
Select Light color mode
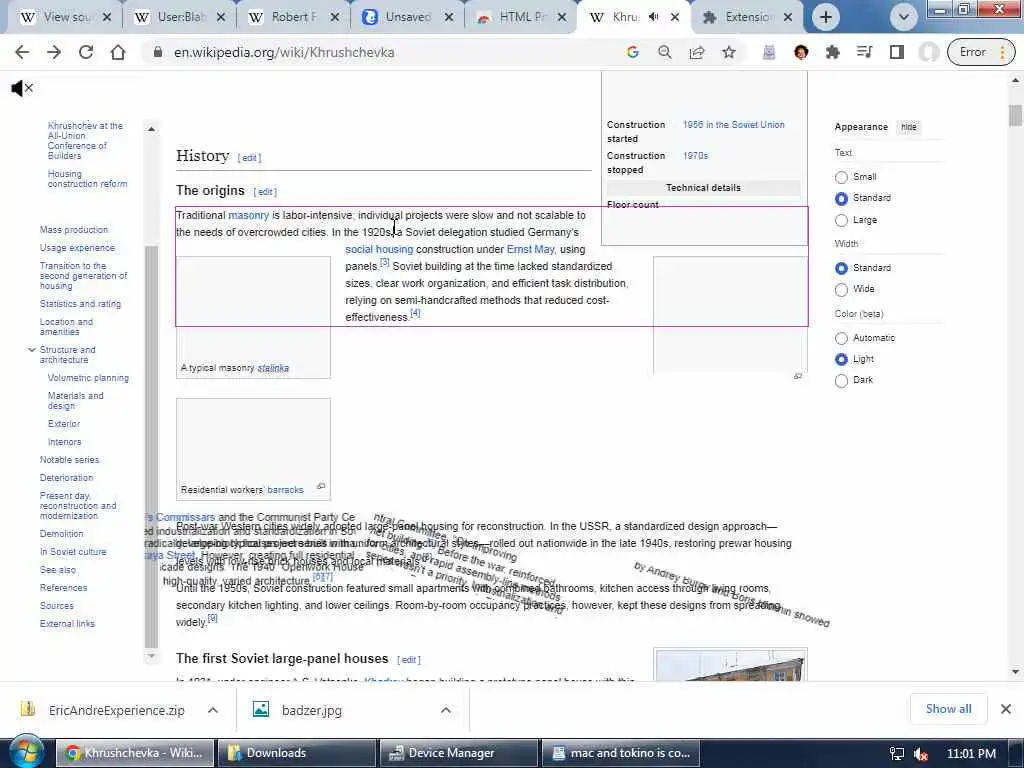coord(841,359)
